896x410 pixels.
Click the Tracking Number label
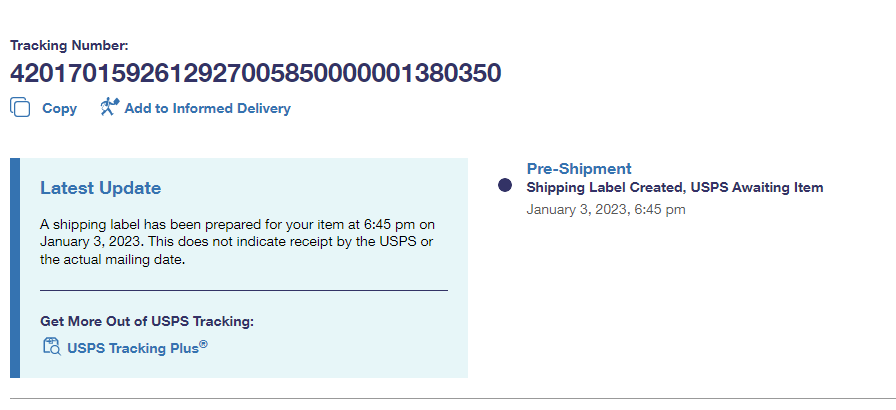coord(69,45)
